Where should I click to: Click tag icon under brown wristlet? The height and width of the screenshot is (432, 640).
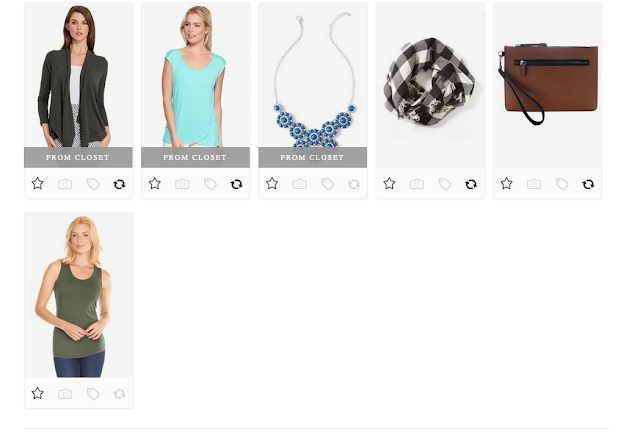(x=562, y=184)
